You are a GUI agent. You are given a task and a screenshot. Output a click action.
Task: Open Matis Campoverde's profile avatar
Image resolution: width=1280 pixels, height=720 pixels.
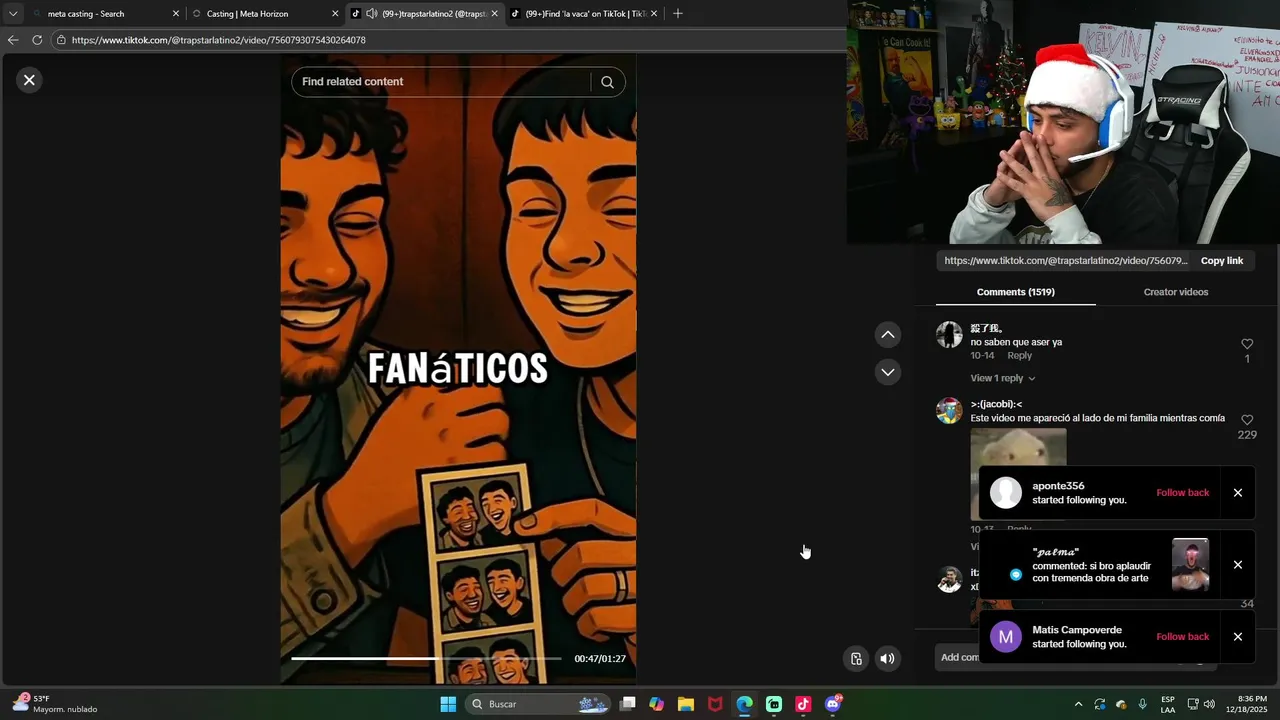[x=1006, y=637]
